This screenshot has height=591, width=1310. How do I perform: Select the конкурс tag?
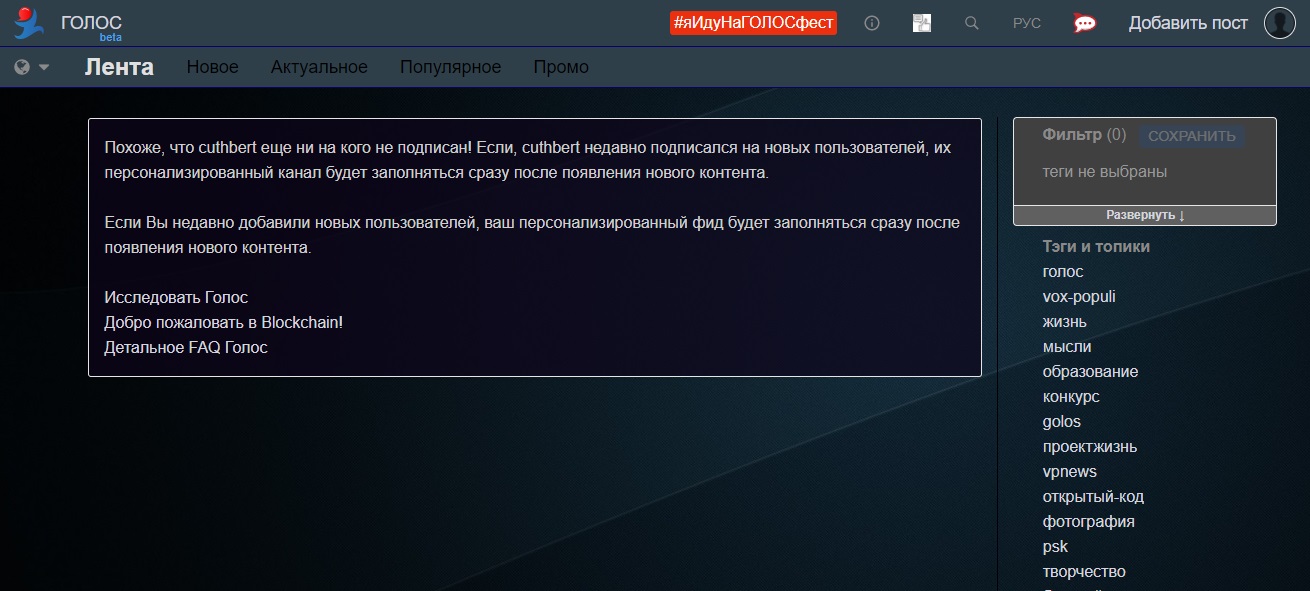[1071, 396]
